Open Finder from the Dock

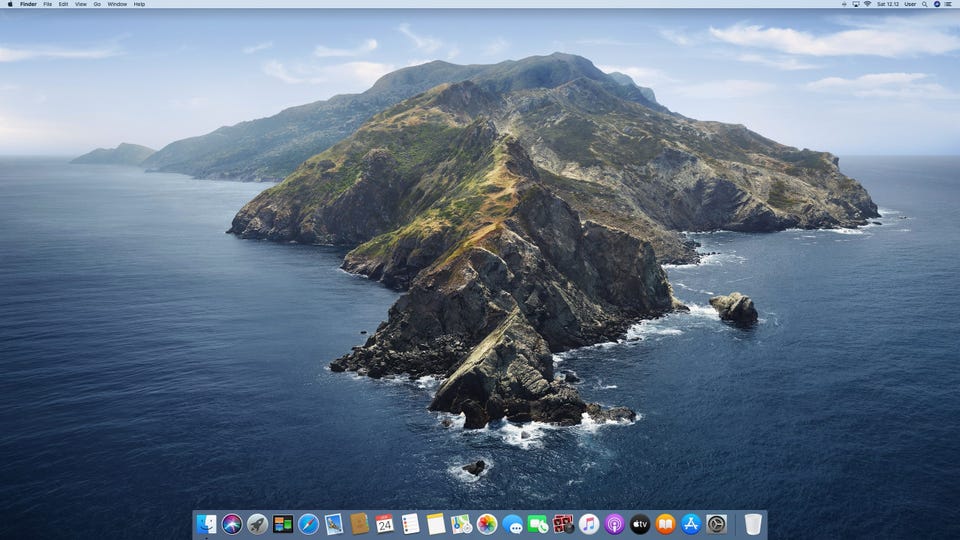207,524
